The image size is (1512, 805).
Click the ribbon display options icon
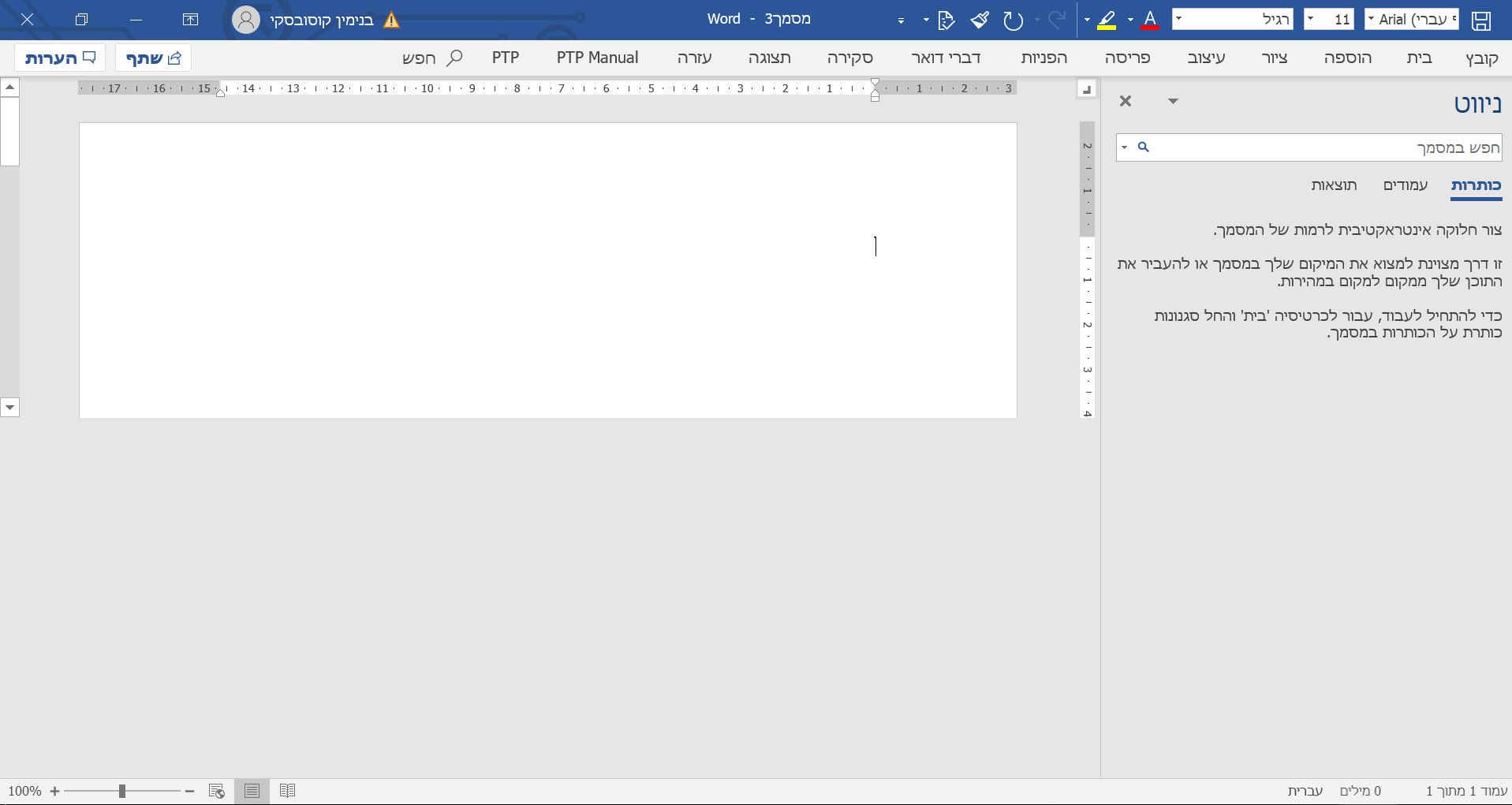(x=190, y=20)
